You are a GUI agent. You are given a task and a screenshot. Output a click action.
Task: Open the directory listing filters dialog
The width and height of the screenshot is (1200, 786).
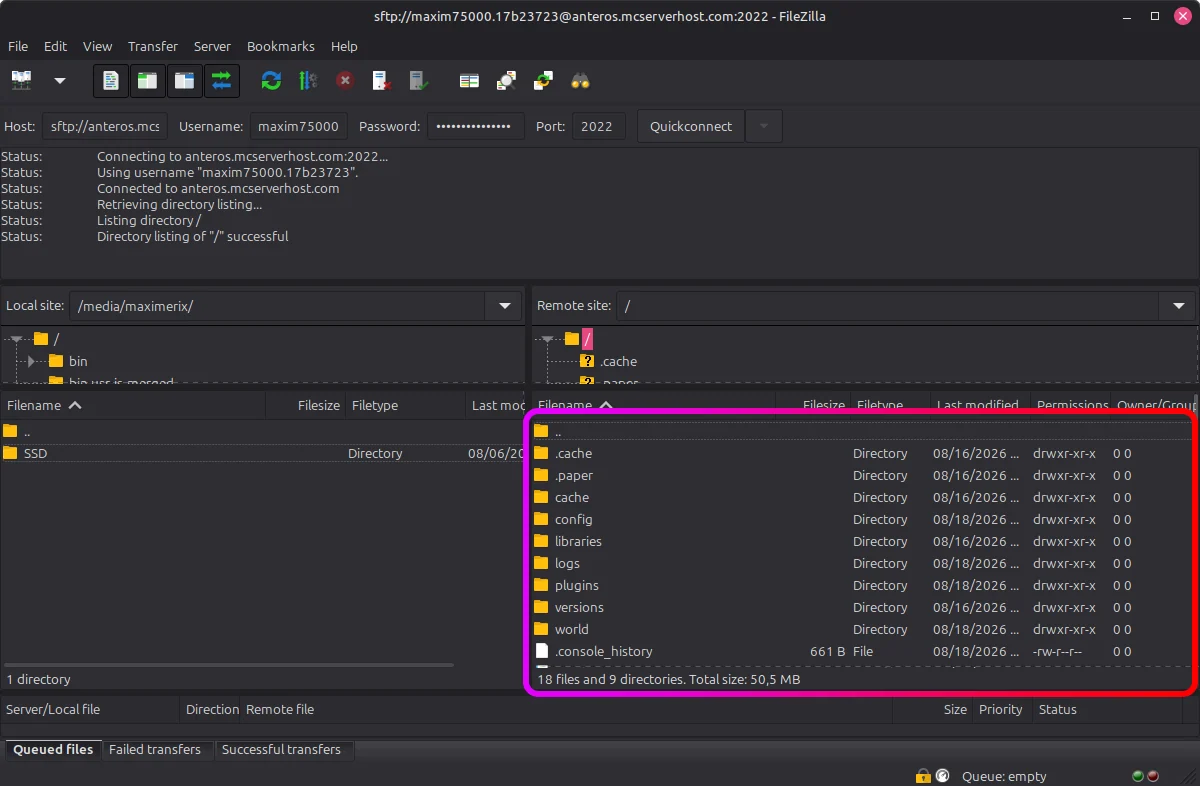[x=469, y=81]
